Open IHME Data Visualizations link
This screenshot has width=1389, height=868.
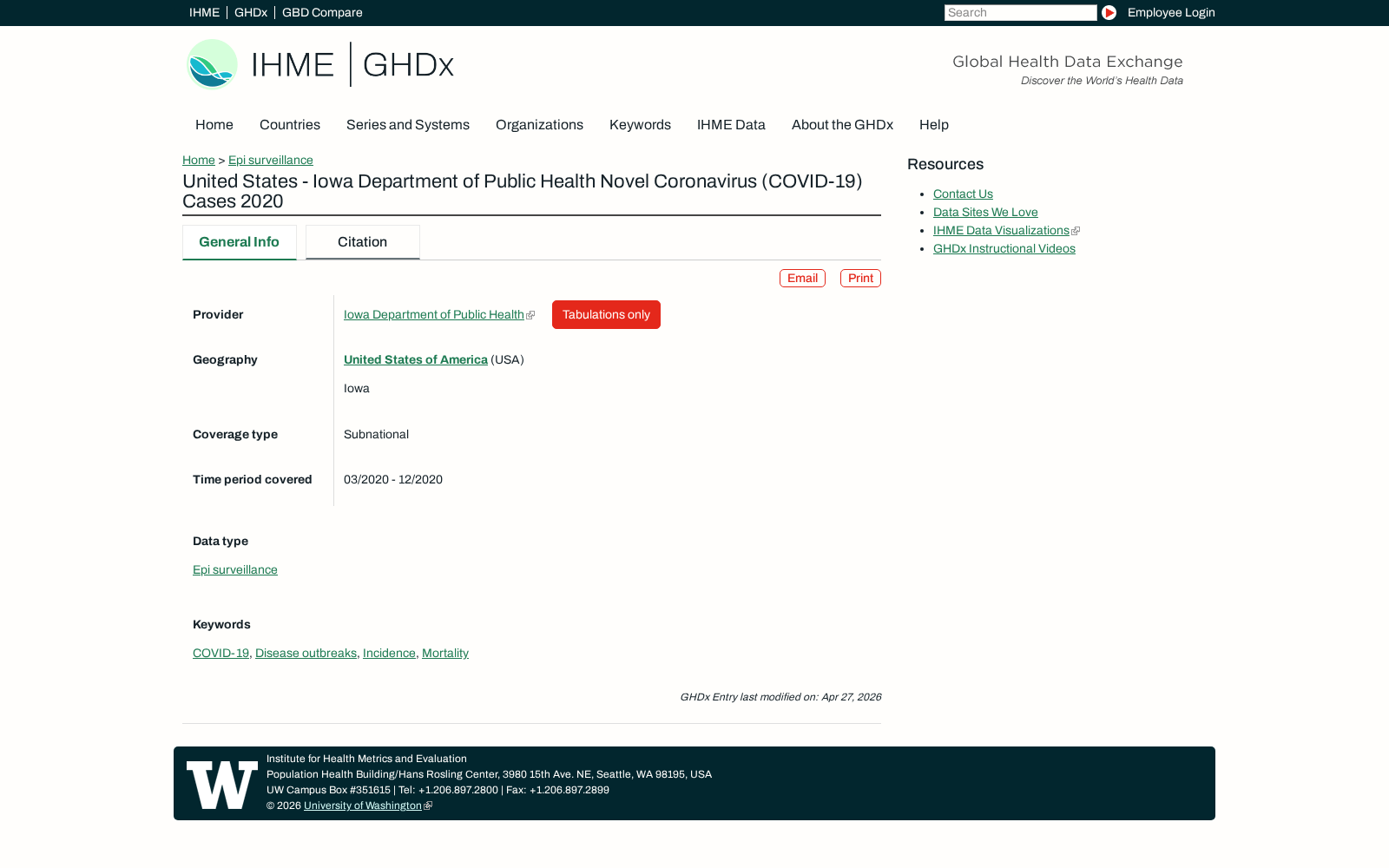click(1001, 231)
